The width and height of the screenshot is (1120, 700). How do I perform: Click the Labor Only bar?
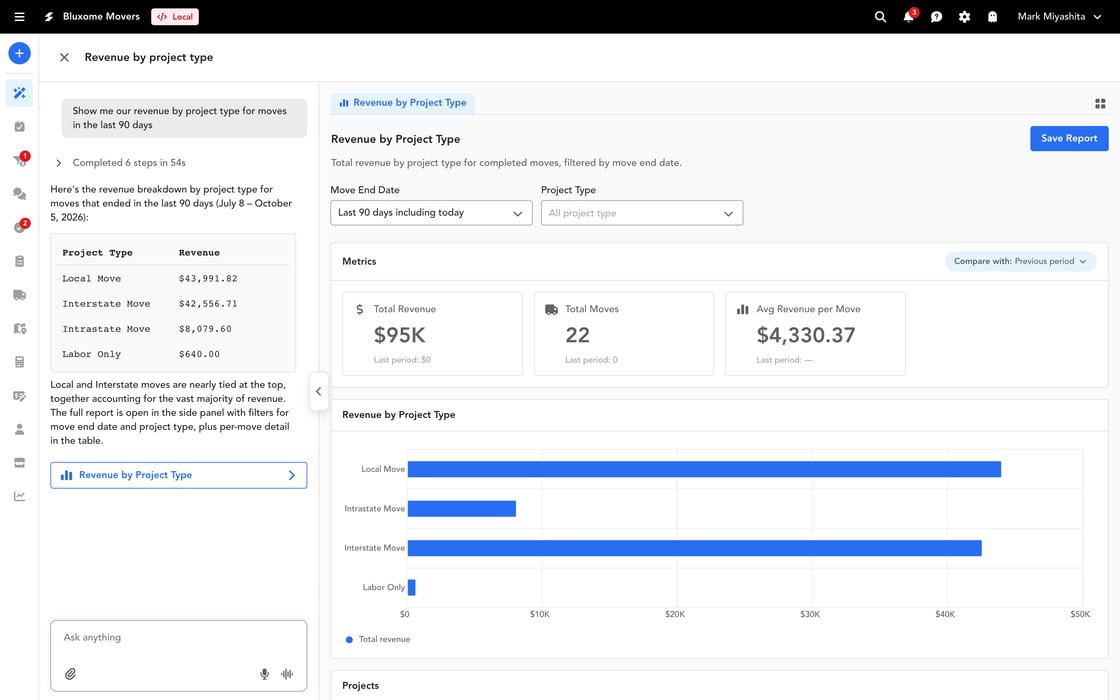411,587
